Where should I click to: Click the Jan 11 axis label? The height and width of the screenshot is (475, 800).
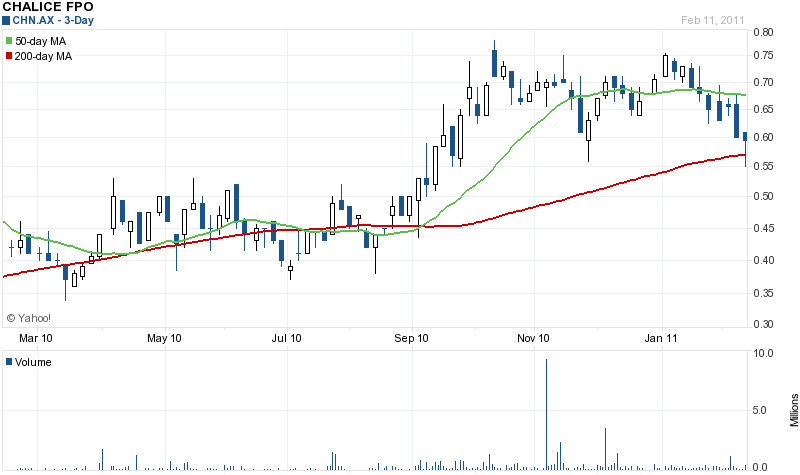click(661, 338)
